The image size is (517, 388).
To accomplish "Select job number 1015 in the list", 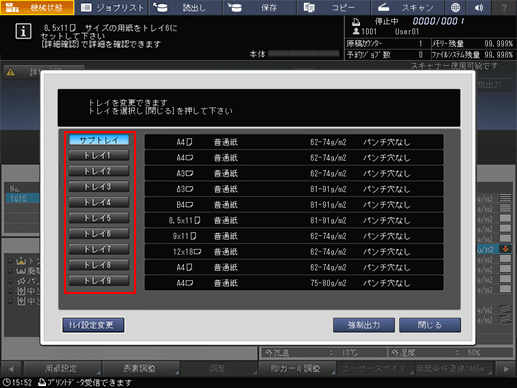I will (x=22, y=199).
